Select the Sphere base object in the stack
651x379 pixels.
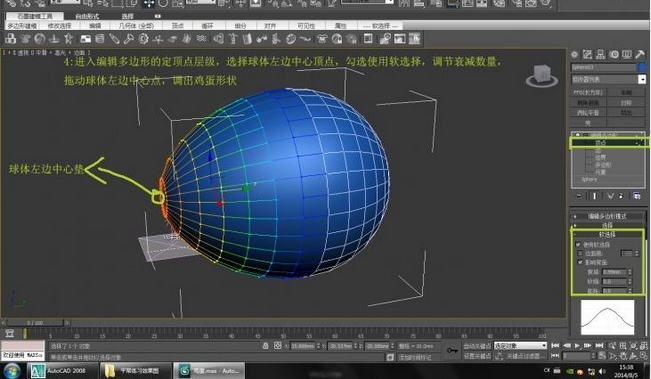(589, 179)
